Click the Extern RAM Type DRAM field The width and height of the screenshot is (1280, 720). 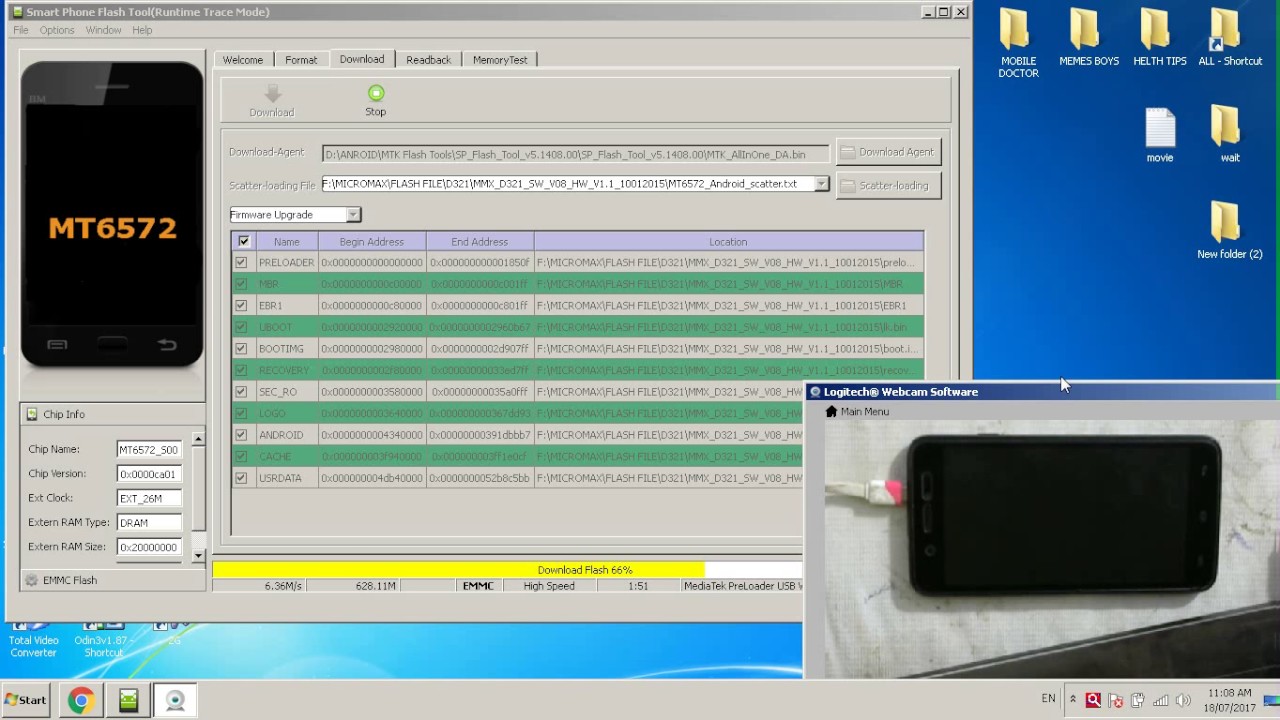[x=149, y=523]
